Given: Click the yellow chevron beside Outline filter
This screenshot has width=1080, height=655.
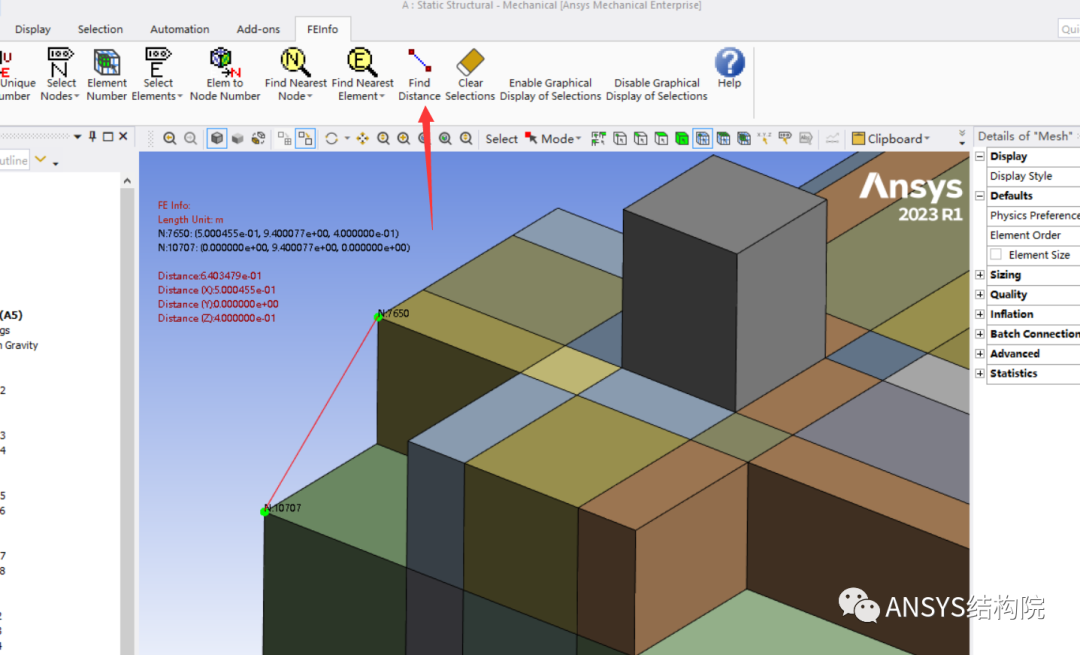Looking at the screenshot, I should pyautogui.click(x=41, y=160).
